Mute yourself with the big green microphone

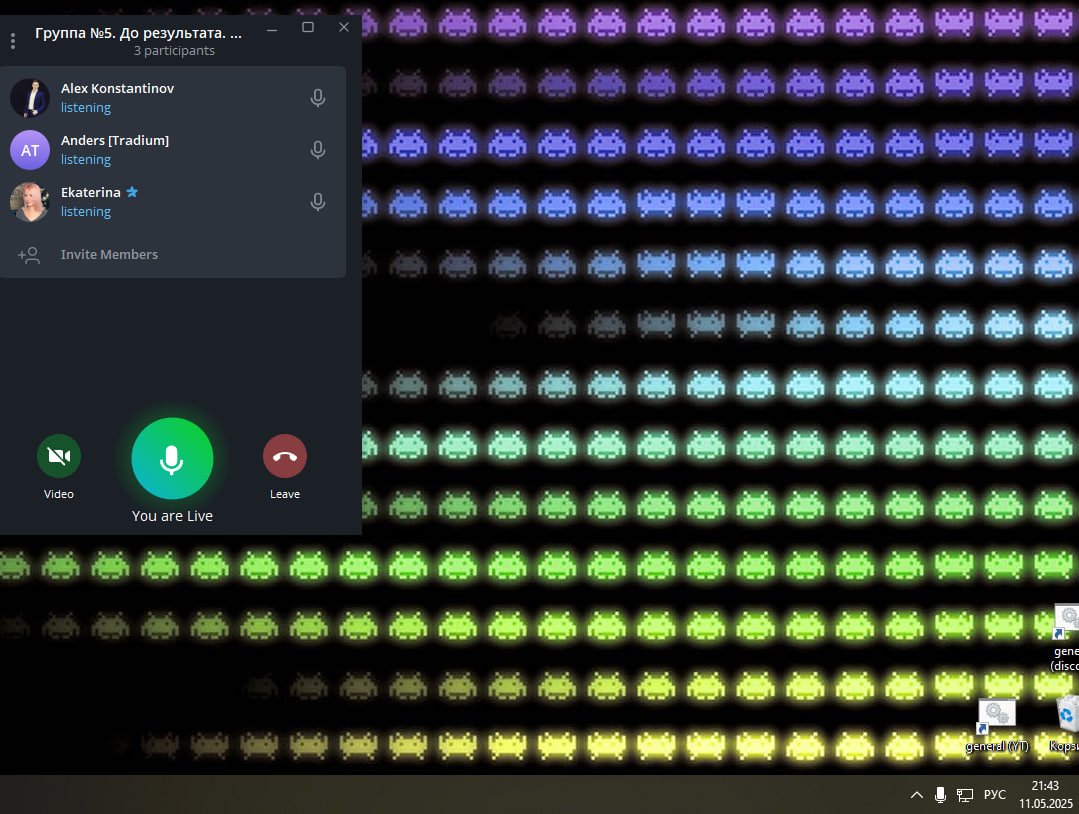(172, 458)
